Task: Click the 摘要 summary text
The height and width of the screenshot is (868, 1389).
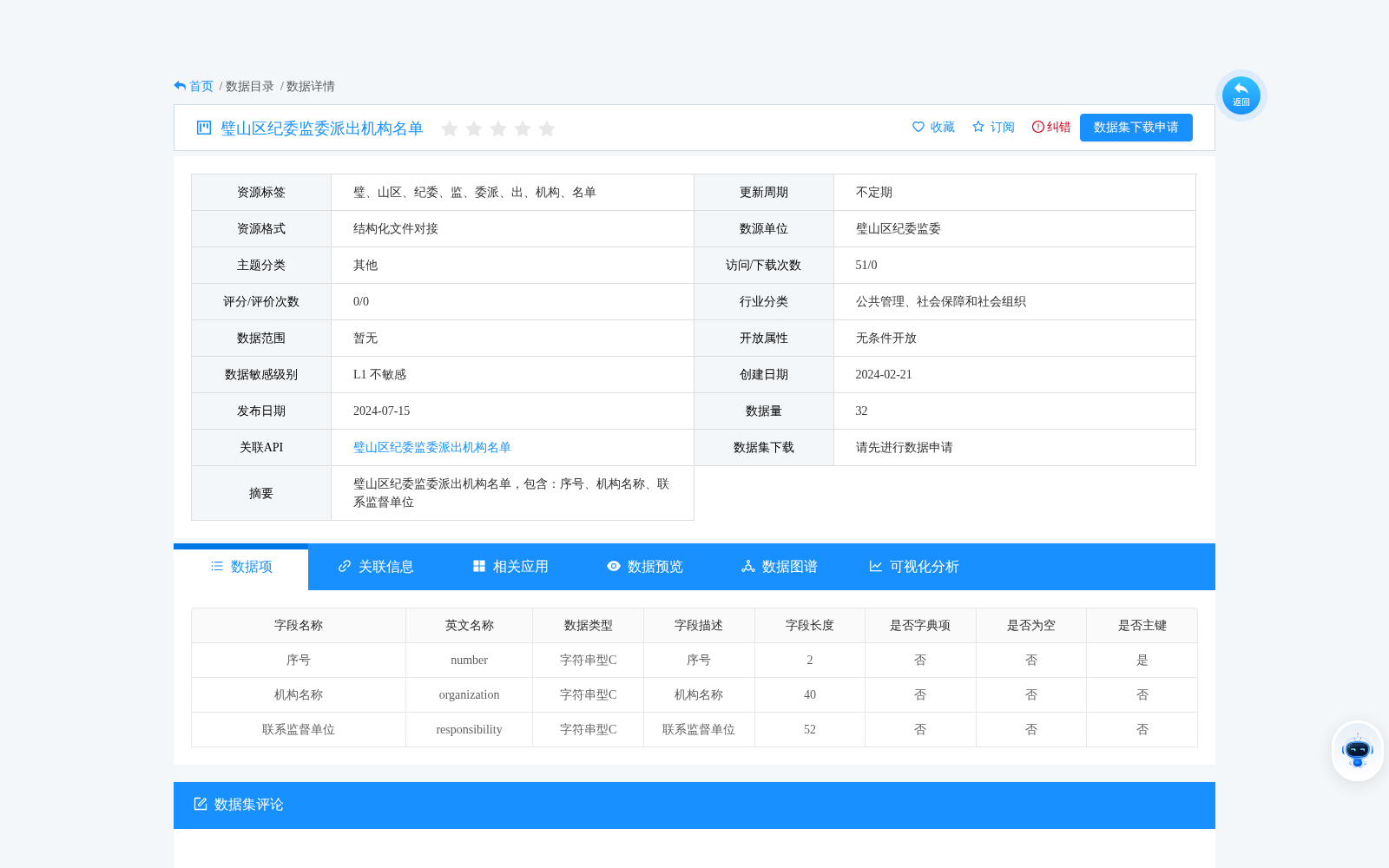Action: [511, 493]
